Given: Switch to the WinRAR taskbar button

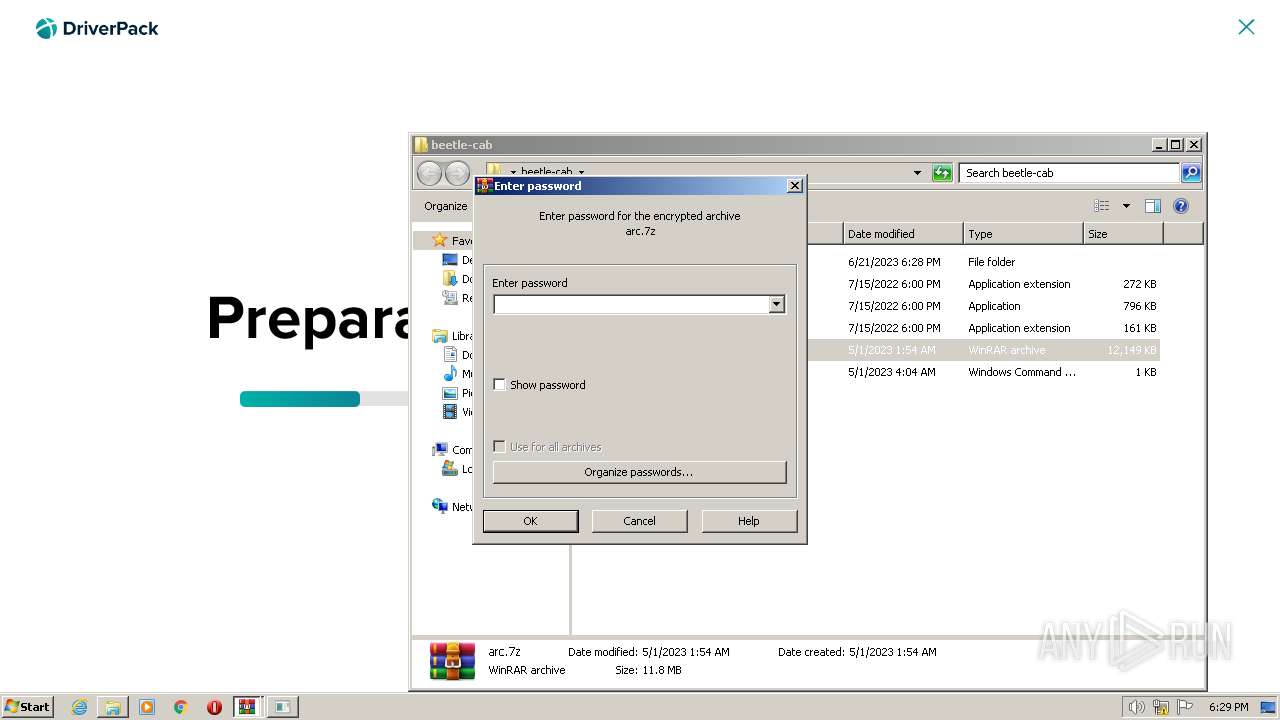Looking at the screenshot, I should pos(247,707).
